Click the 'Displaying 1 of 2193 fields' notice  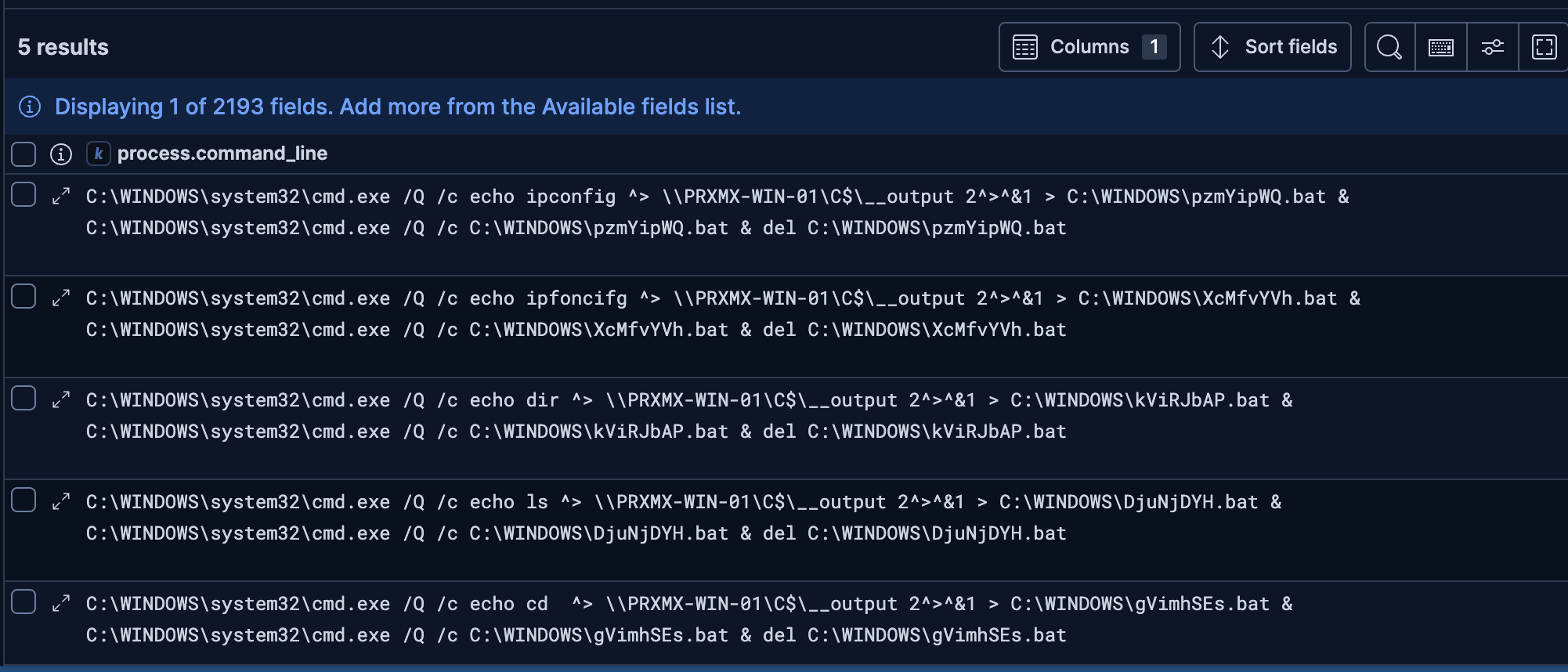point(398,107)
